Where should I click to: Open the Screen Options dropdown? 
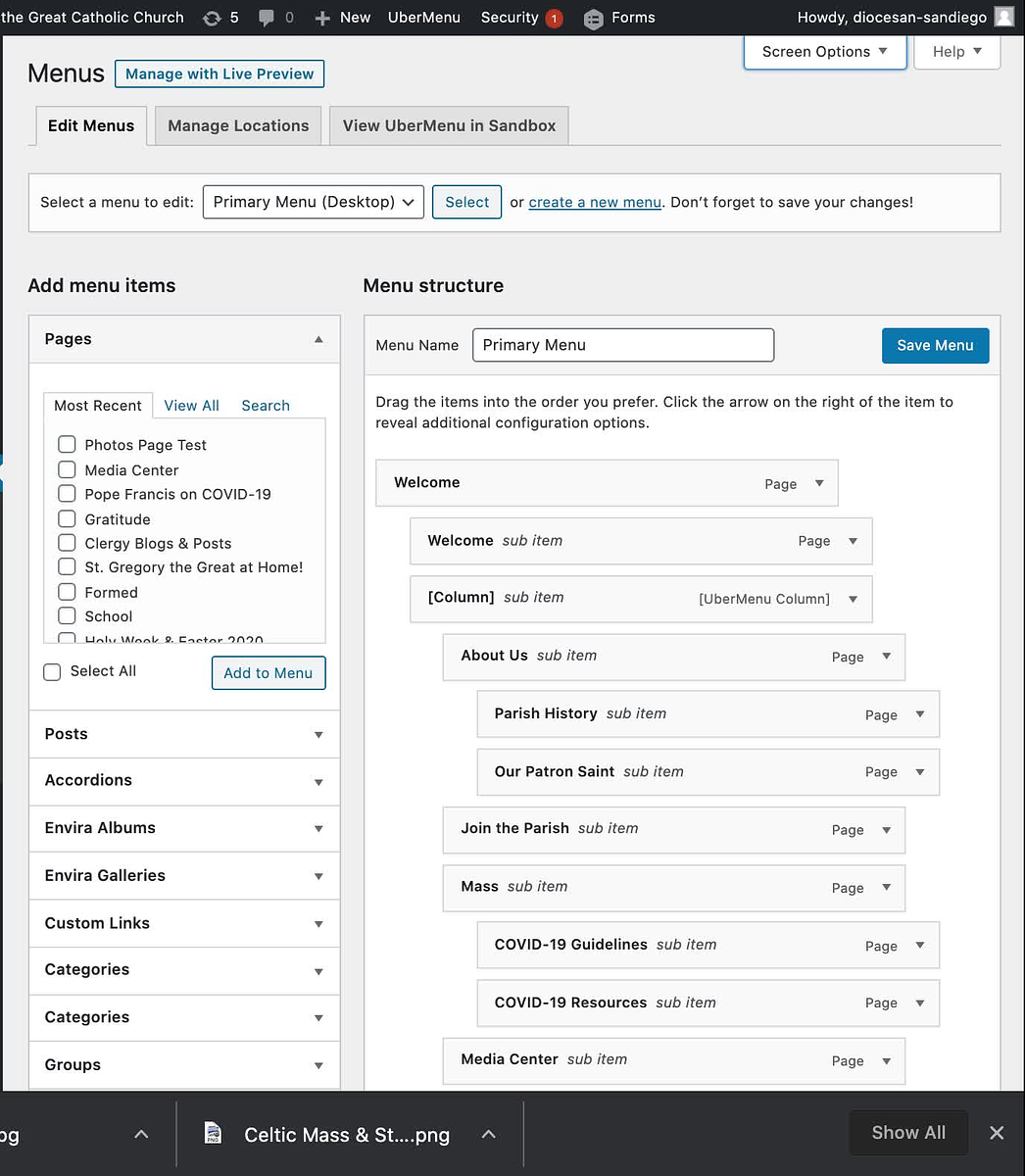(824, 51)
